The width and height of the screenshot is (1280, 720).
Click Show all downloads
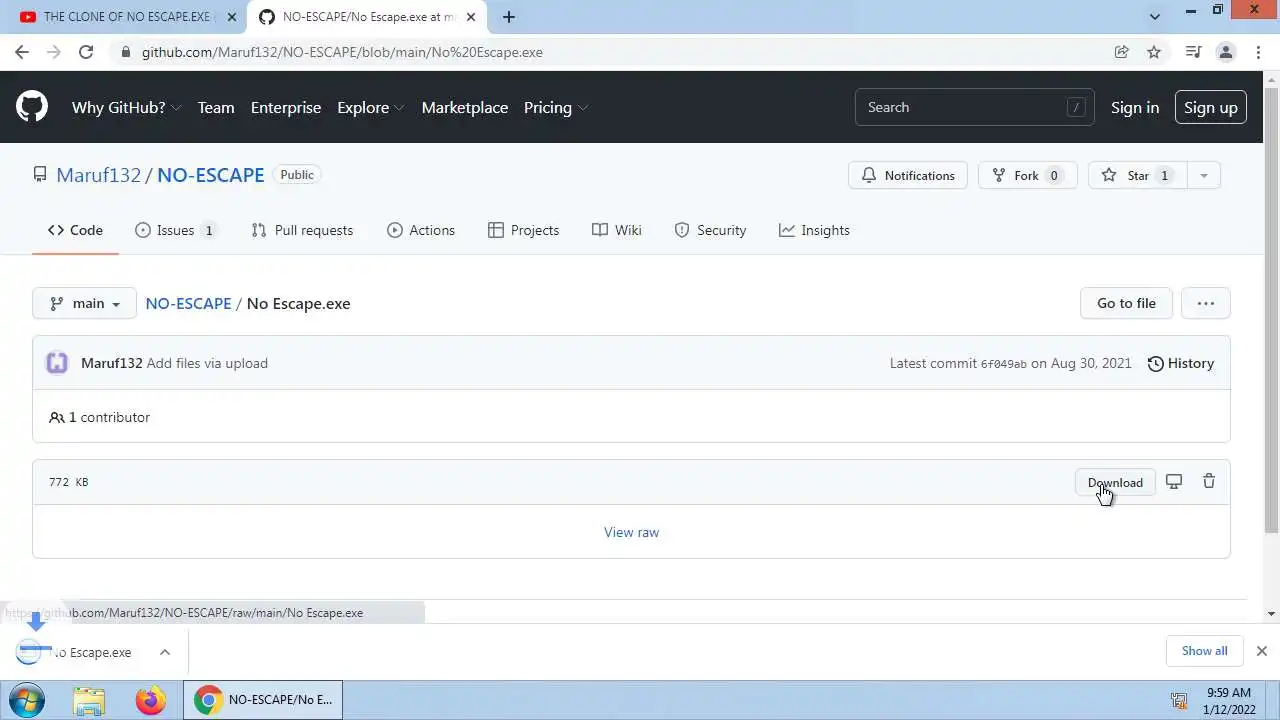click(x=1204, y=651)
